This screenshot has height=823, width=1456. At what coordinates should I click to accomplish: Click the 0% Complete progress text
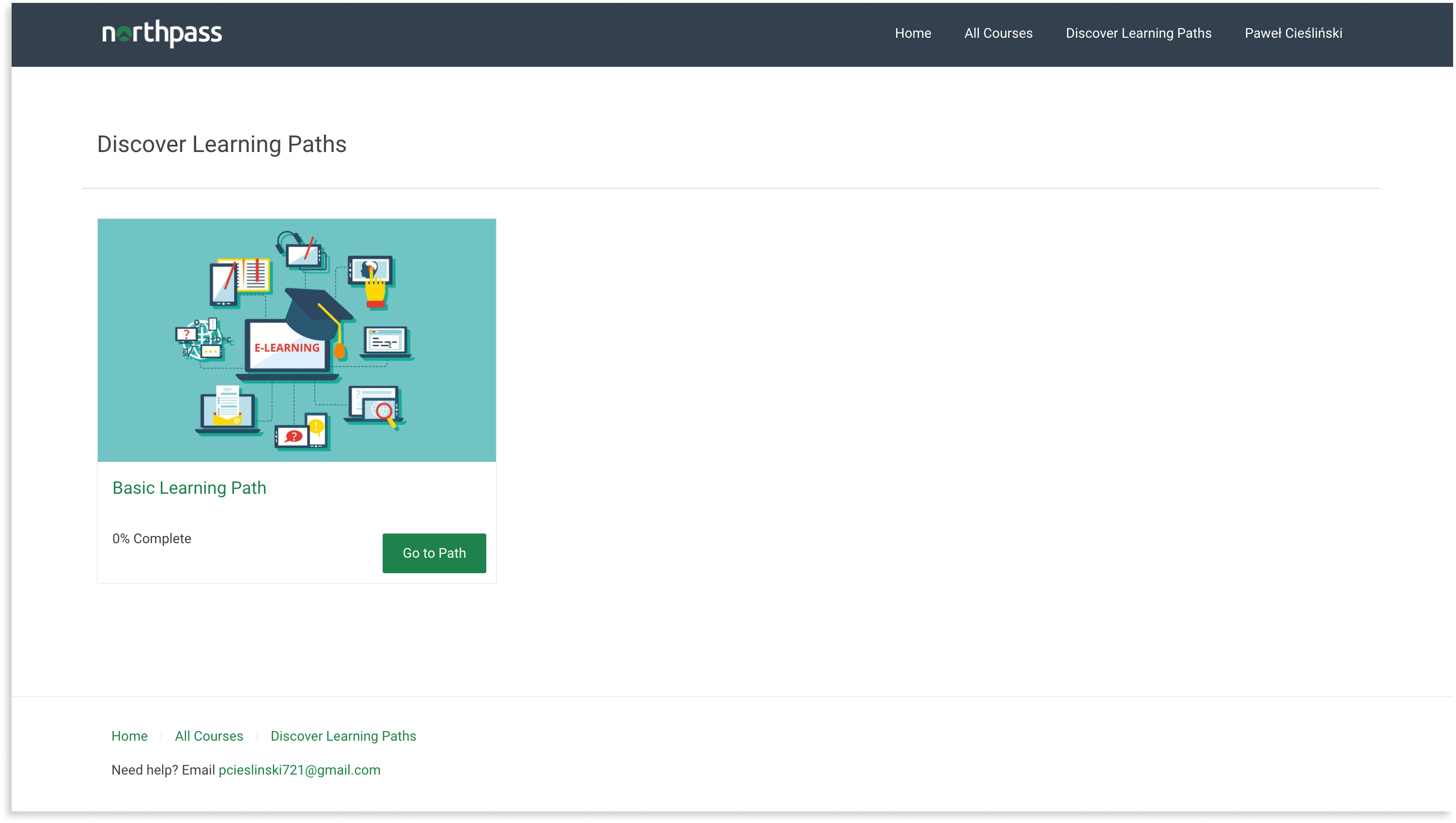(x=152, y=539)
